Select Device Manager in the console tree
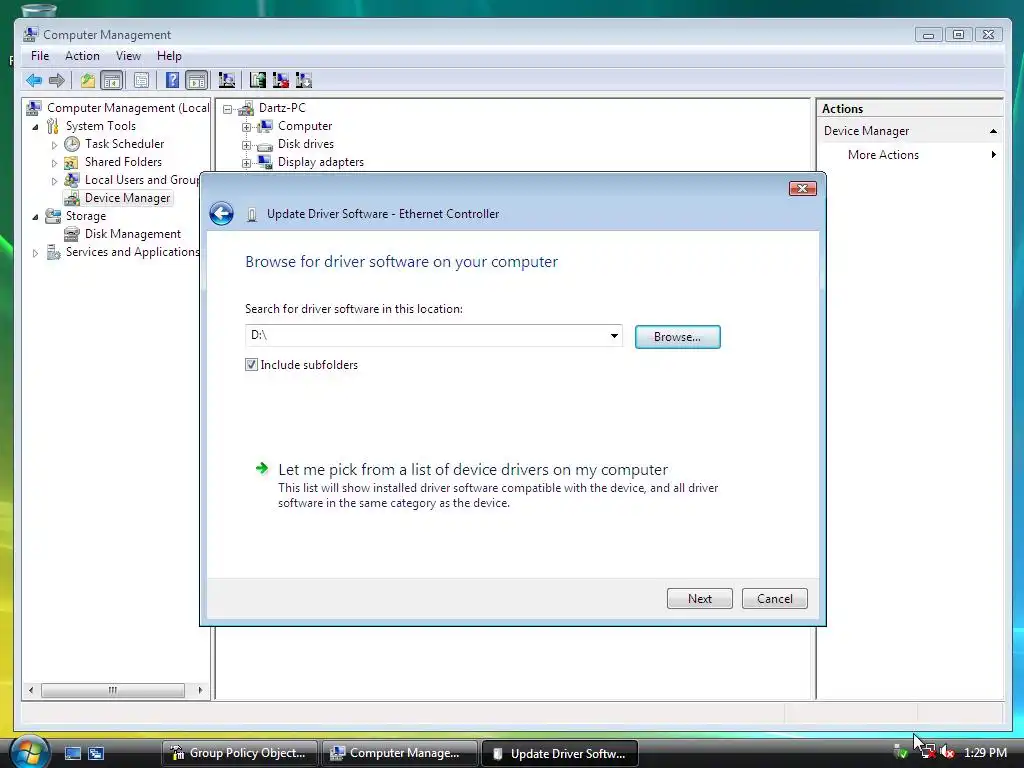Image resolution: width=1024 pixels, height=768 pixels. pos(127,198)
